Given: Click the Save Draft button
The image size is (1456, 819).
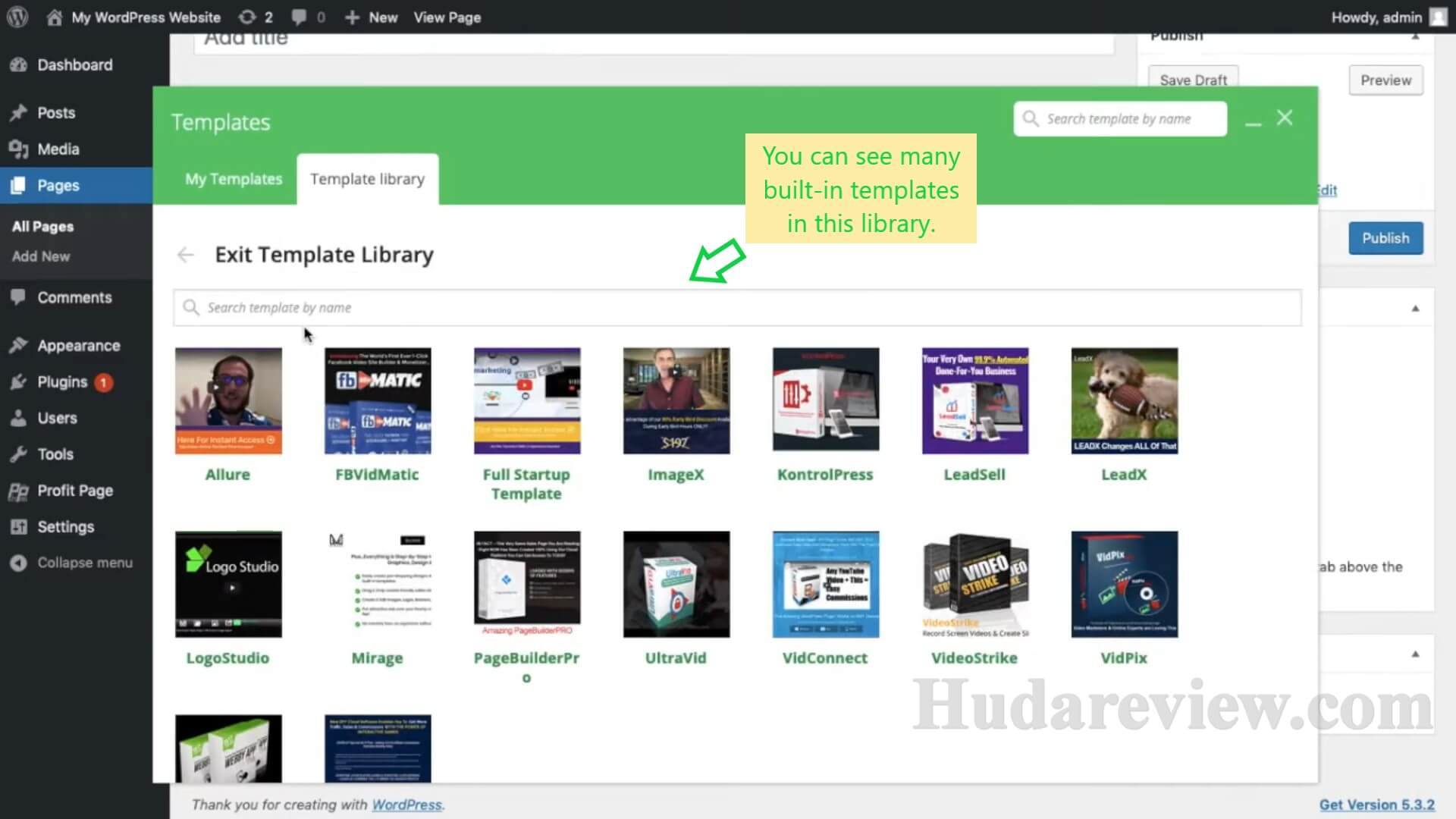Looking at the screenshot, I should point(1193,80).
